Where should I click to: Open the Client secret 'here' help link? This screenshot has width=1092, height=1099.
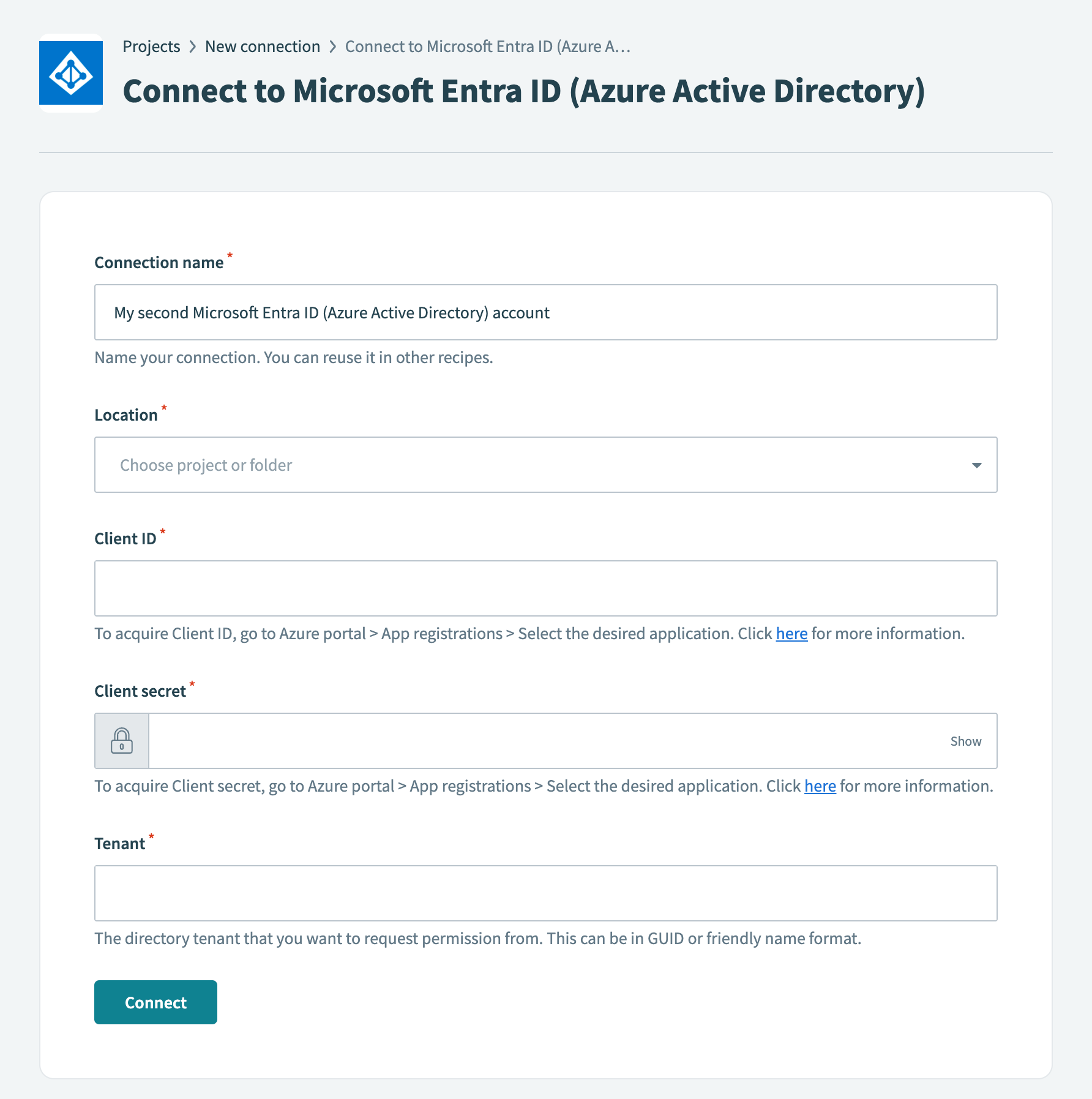[x=820, y=786]
